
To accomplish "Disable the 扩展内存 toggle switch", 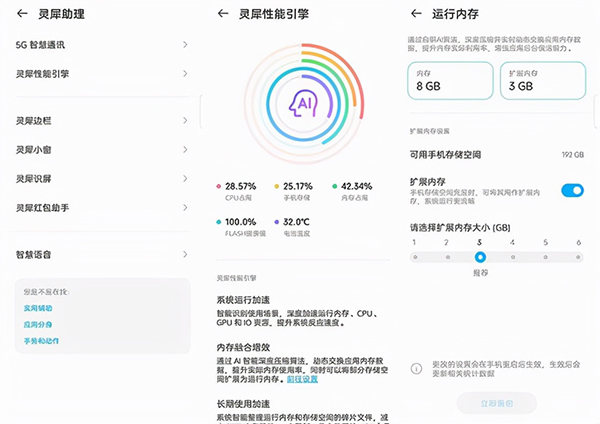I will click(x=572, y=190).
